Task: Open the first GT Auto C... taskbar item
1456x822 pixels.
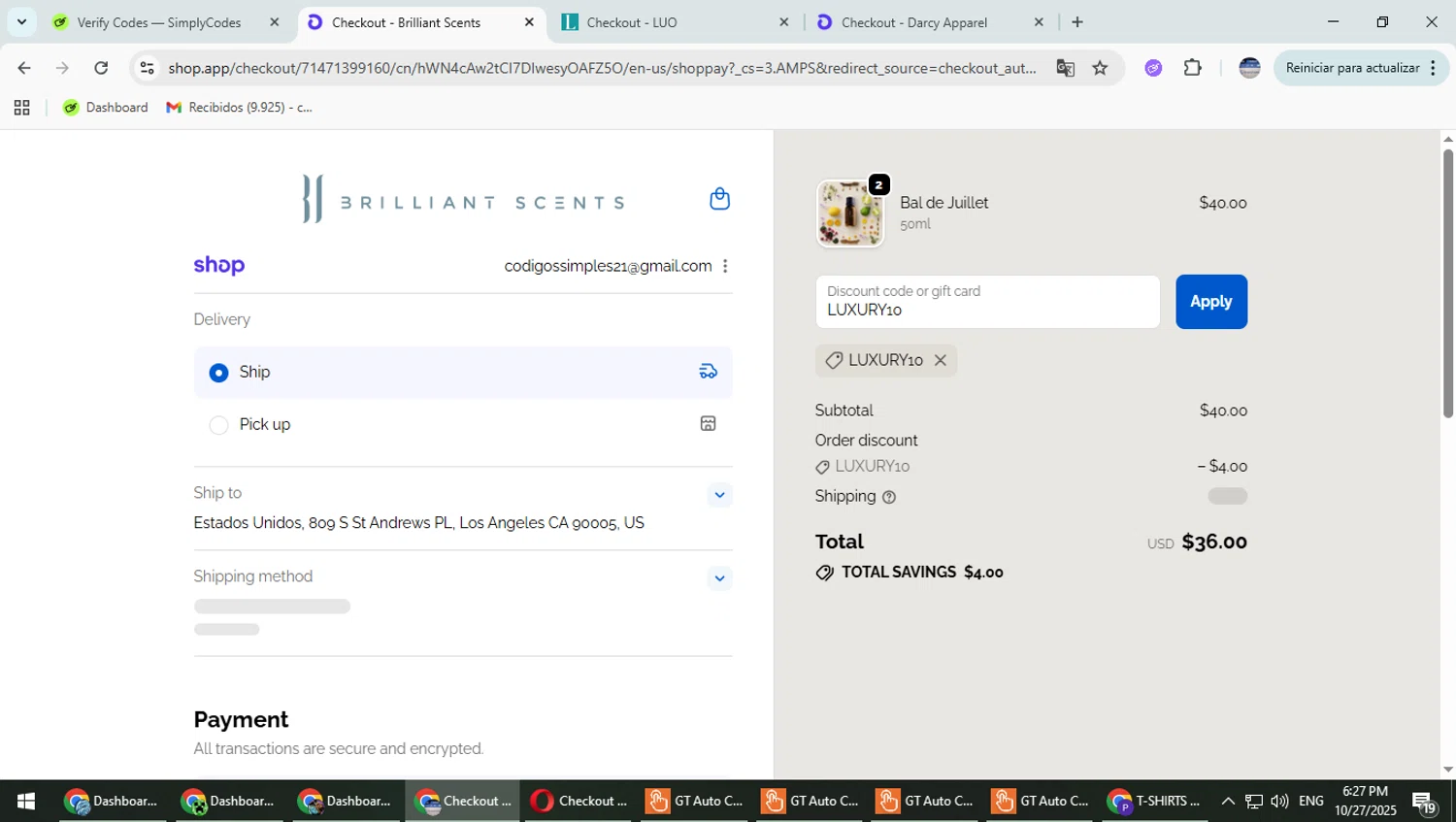Action: 697,802
